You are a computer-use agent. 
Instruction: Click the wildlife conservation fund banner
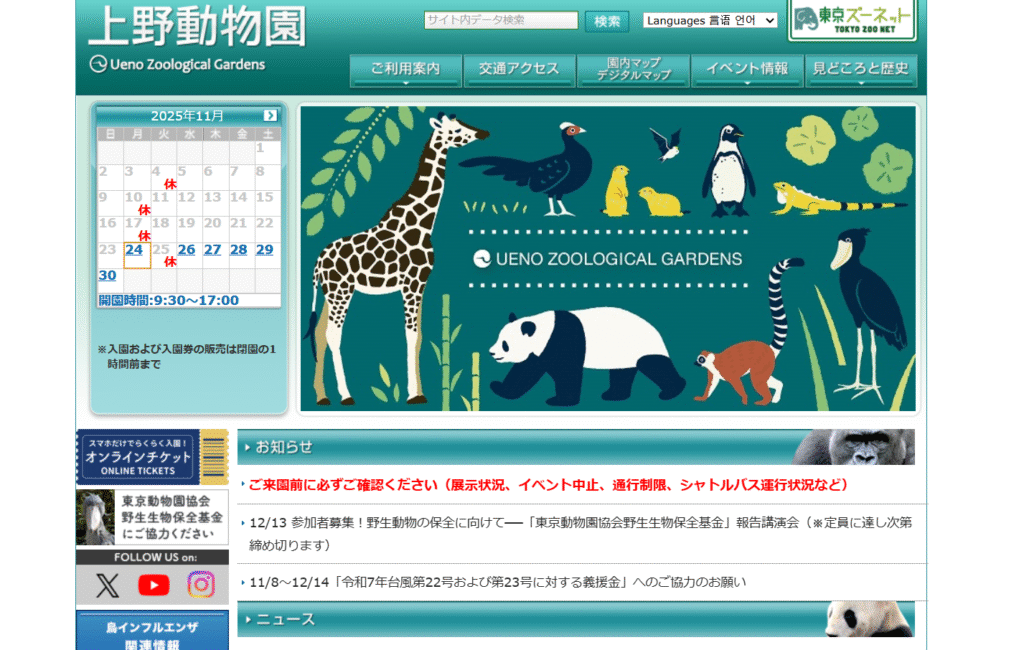pyautogui.click(x=152, y=517)
